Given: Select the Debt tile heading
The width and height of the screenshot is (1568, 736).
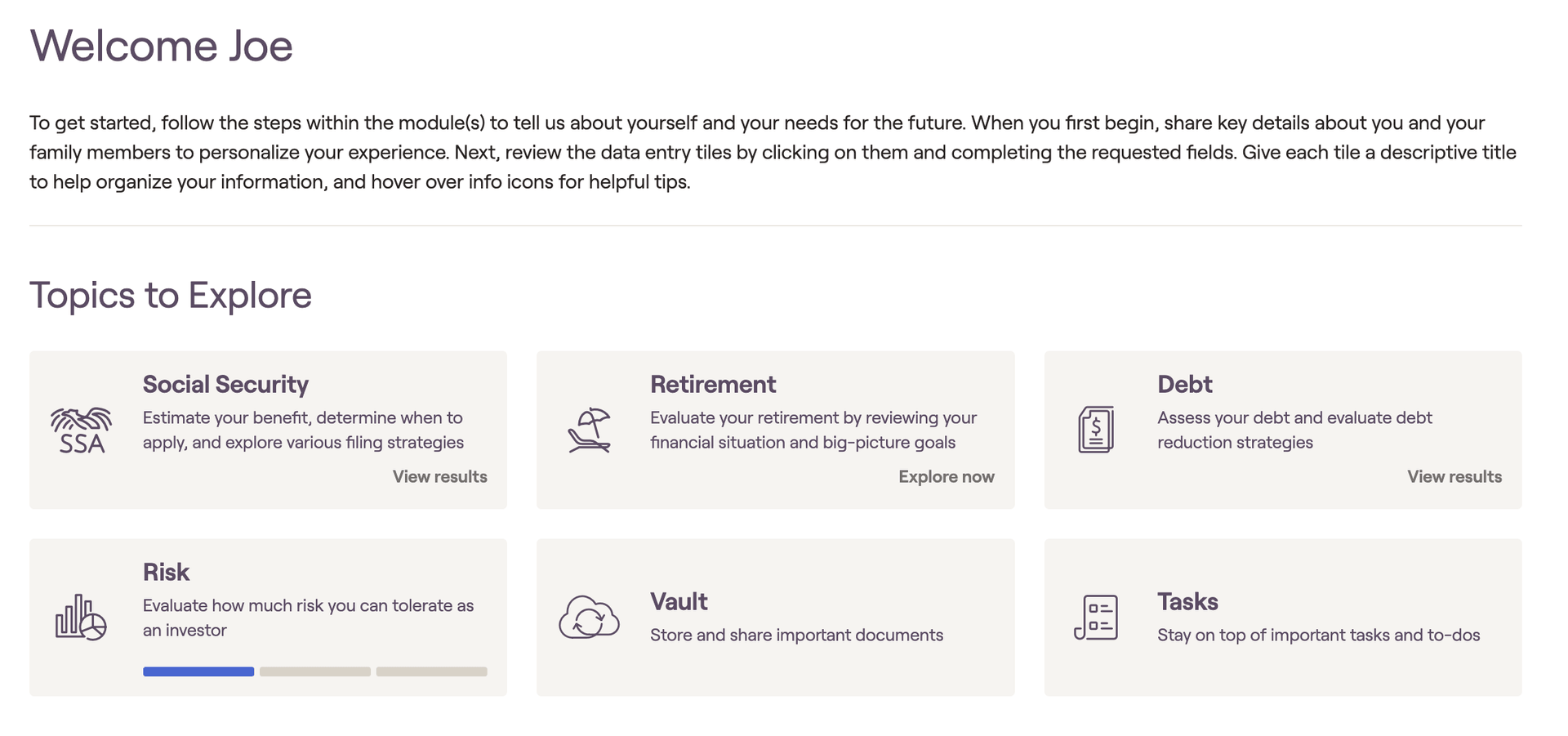Looking at the screenshot, I should pyautogui.click(x=1184, y=385).
